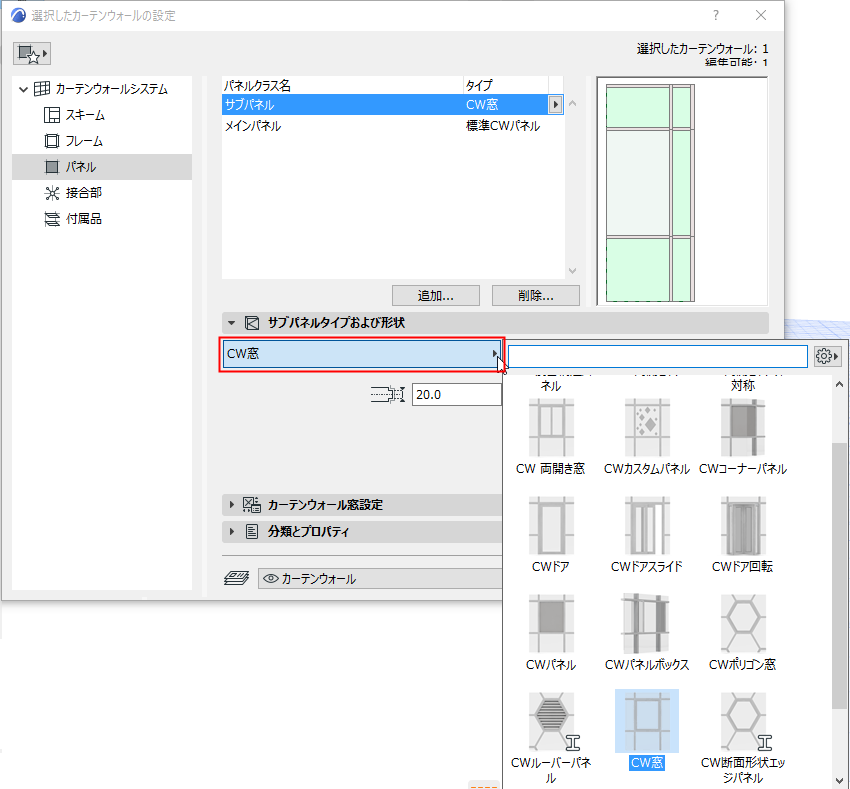Close the カーテンウォール settings dialog
This screenshot has height=789, width=850.
(761, 15)
